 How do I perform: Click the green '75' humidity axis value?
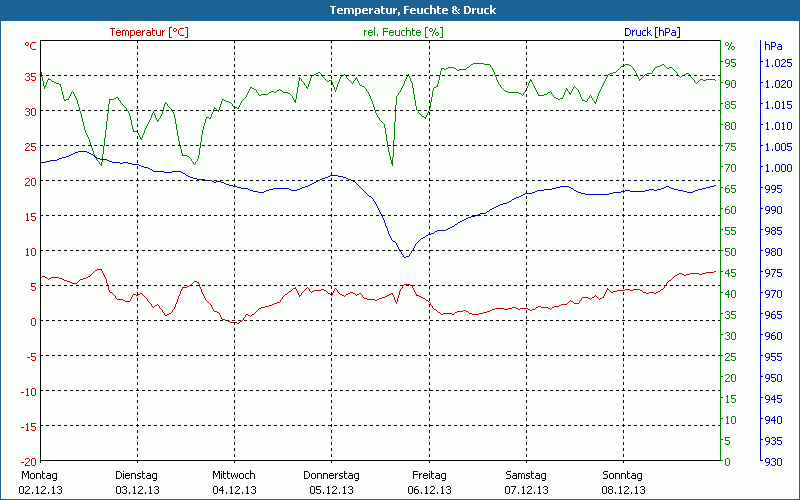(x=731, y=147)
